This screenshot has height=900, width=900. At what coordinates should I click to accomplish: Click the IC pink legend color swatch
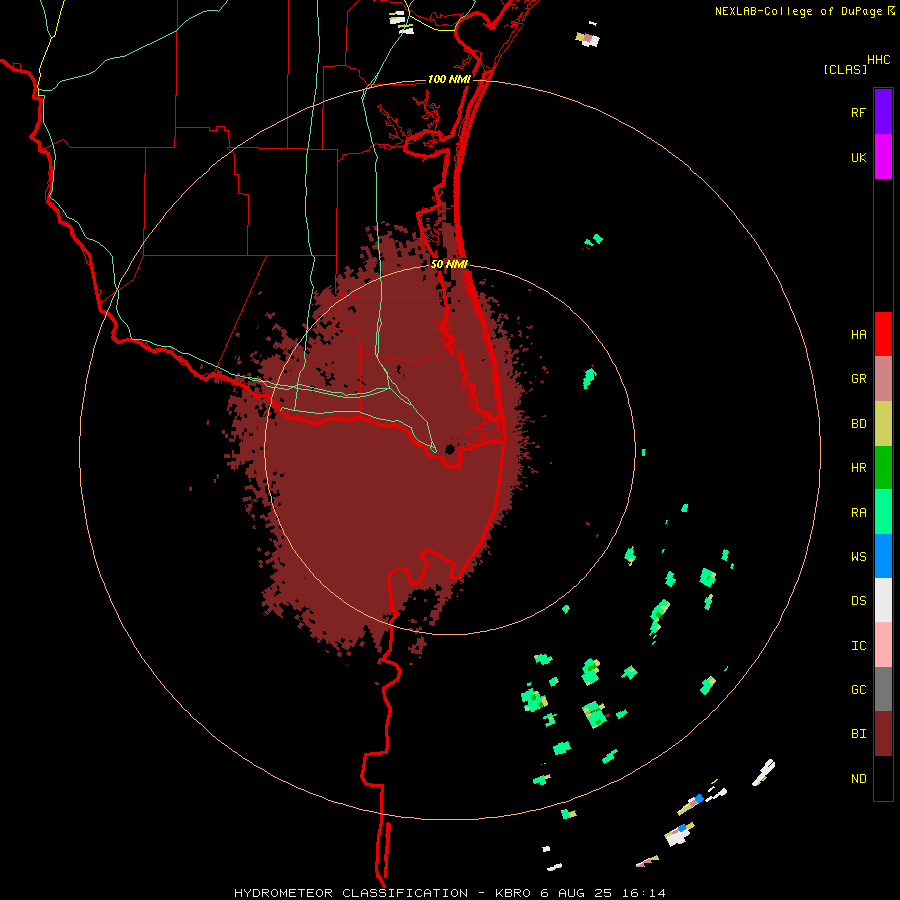coord(883,645)
